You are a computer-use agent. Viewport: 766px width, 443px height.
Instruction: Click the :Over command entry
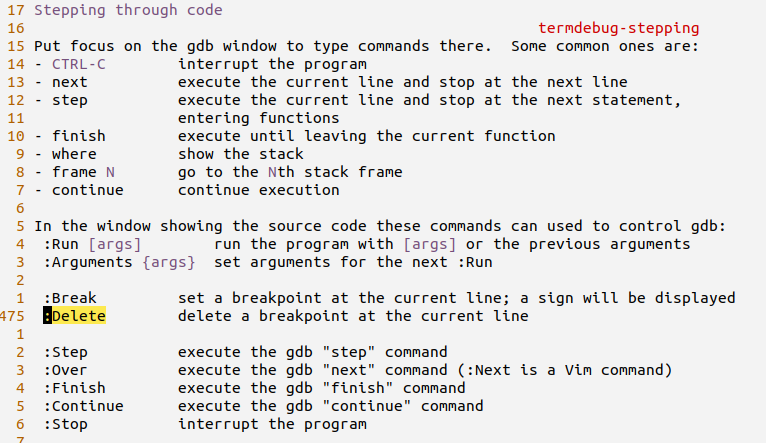(x=65, y=370)
